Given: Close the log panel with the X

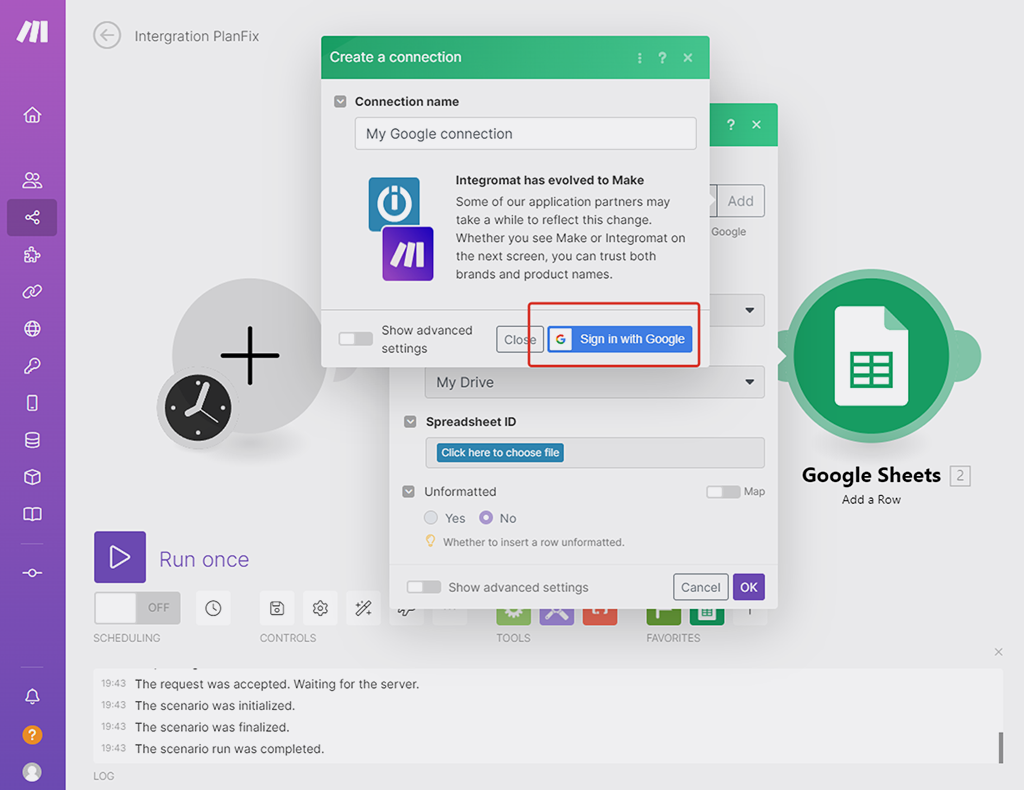Looking at the screenshot, I should [x=999, y=652].
